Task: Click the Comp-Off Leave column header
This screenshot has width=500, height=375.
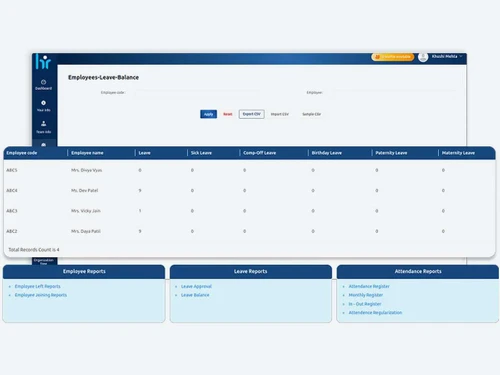Action: [x=260, y=153]
